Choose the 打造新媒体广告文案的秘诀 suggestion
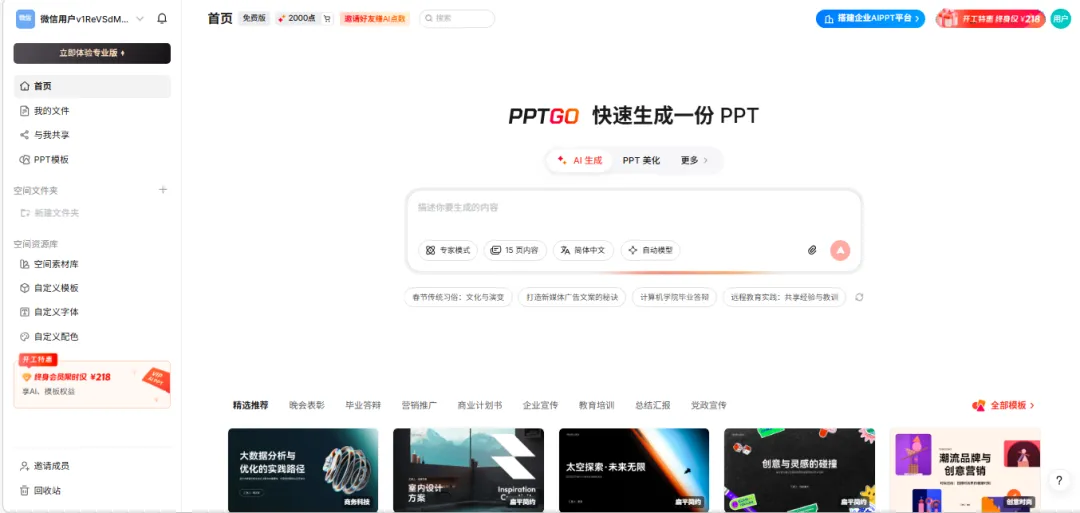The width and height of the screenshot is (1080, 513). (x=572, y=297)
